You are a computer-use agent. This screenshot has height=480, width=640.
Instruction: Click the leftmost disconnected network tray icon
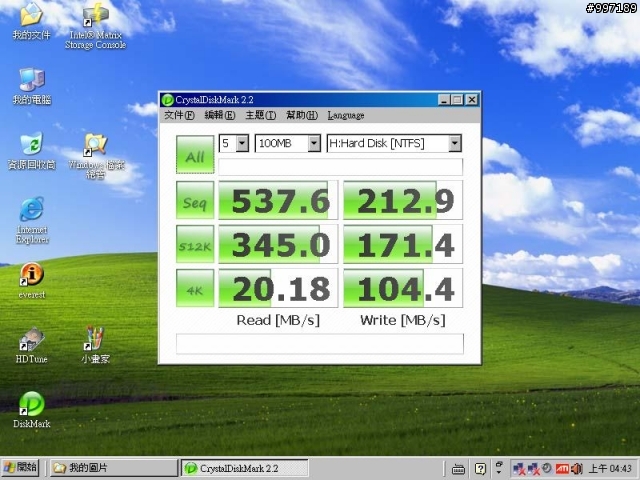coord(519,469)
